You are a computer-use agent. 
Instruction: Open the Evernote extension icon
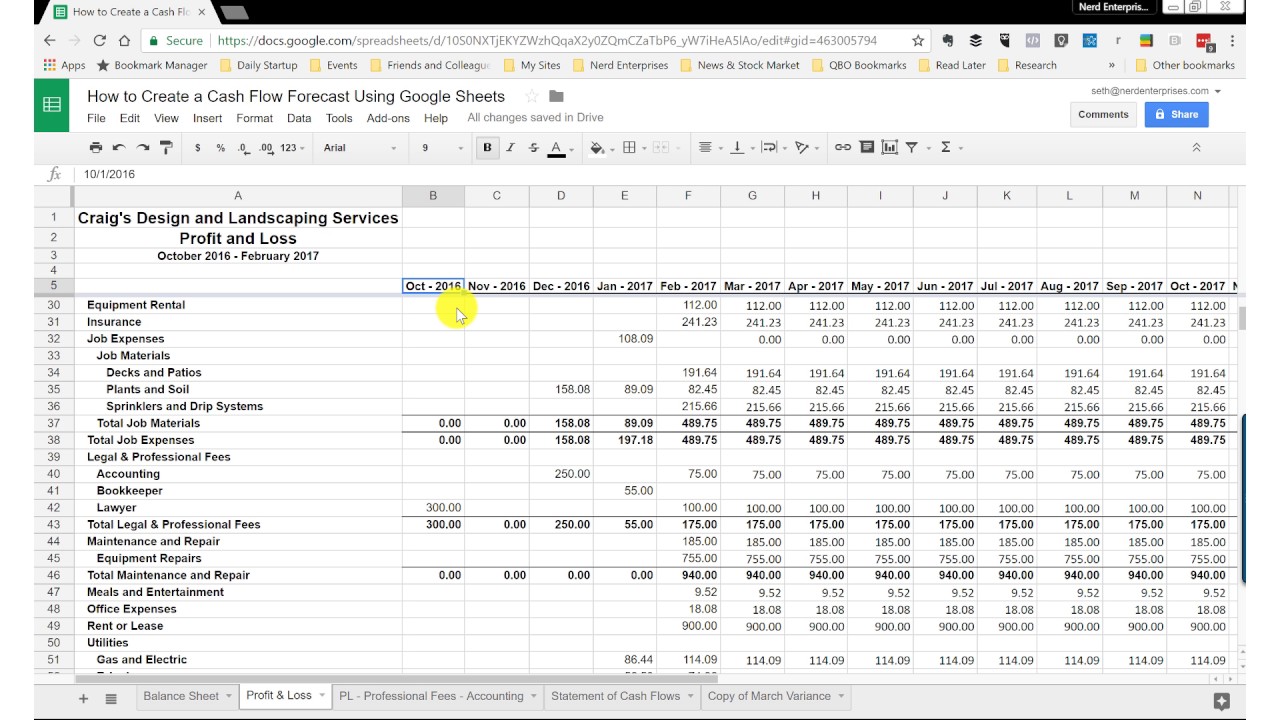point(947,41)
